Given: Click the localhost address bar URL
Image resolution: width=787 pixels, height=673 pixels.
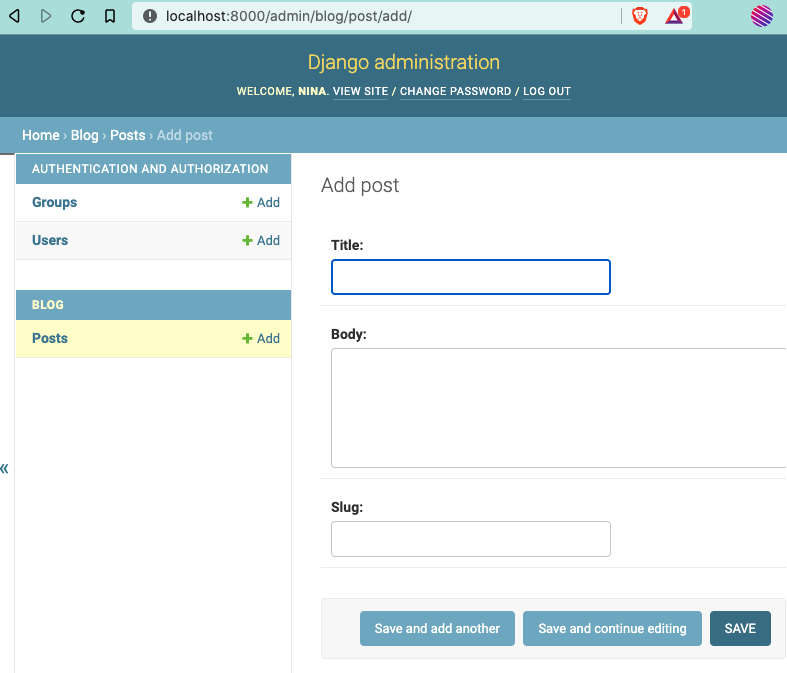Looking at the screenshot, I should click(x=289, y=16).
